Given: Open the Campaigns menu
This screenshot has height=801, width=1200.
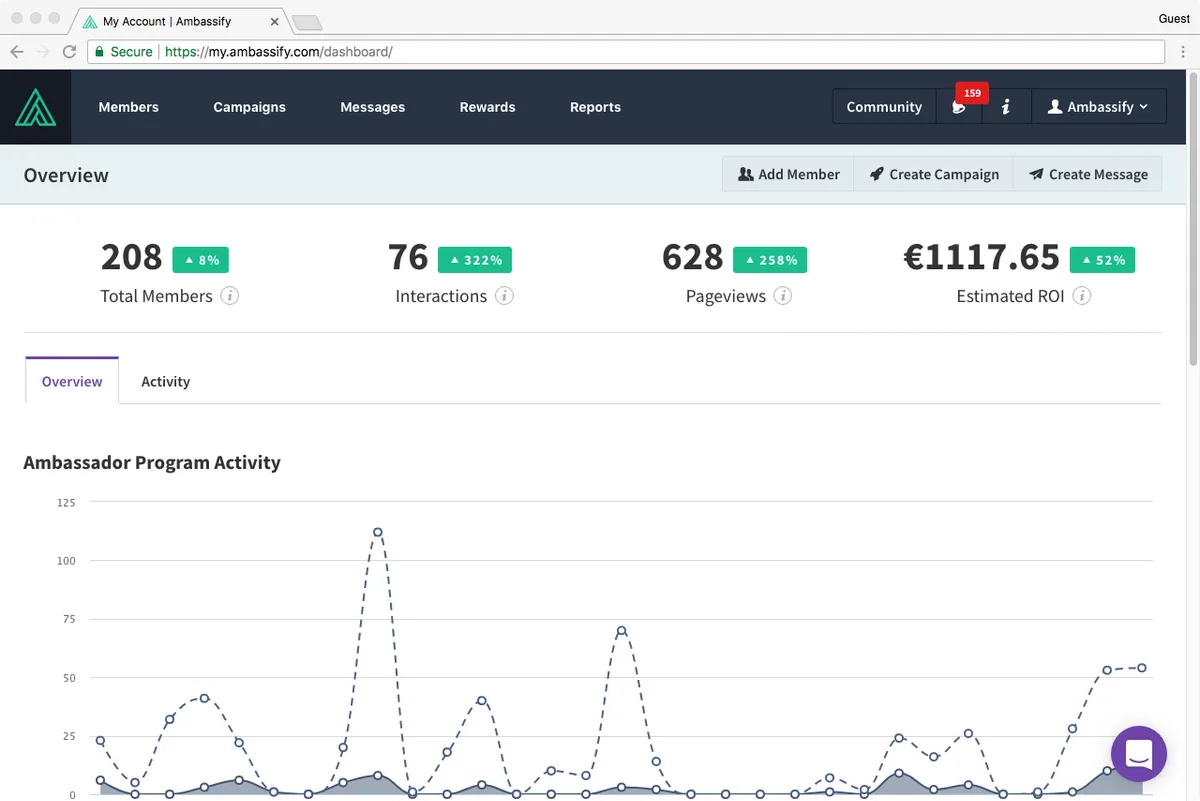Looking at the screenshot, I should [x=249, y=107].
